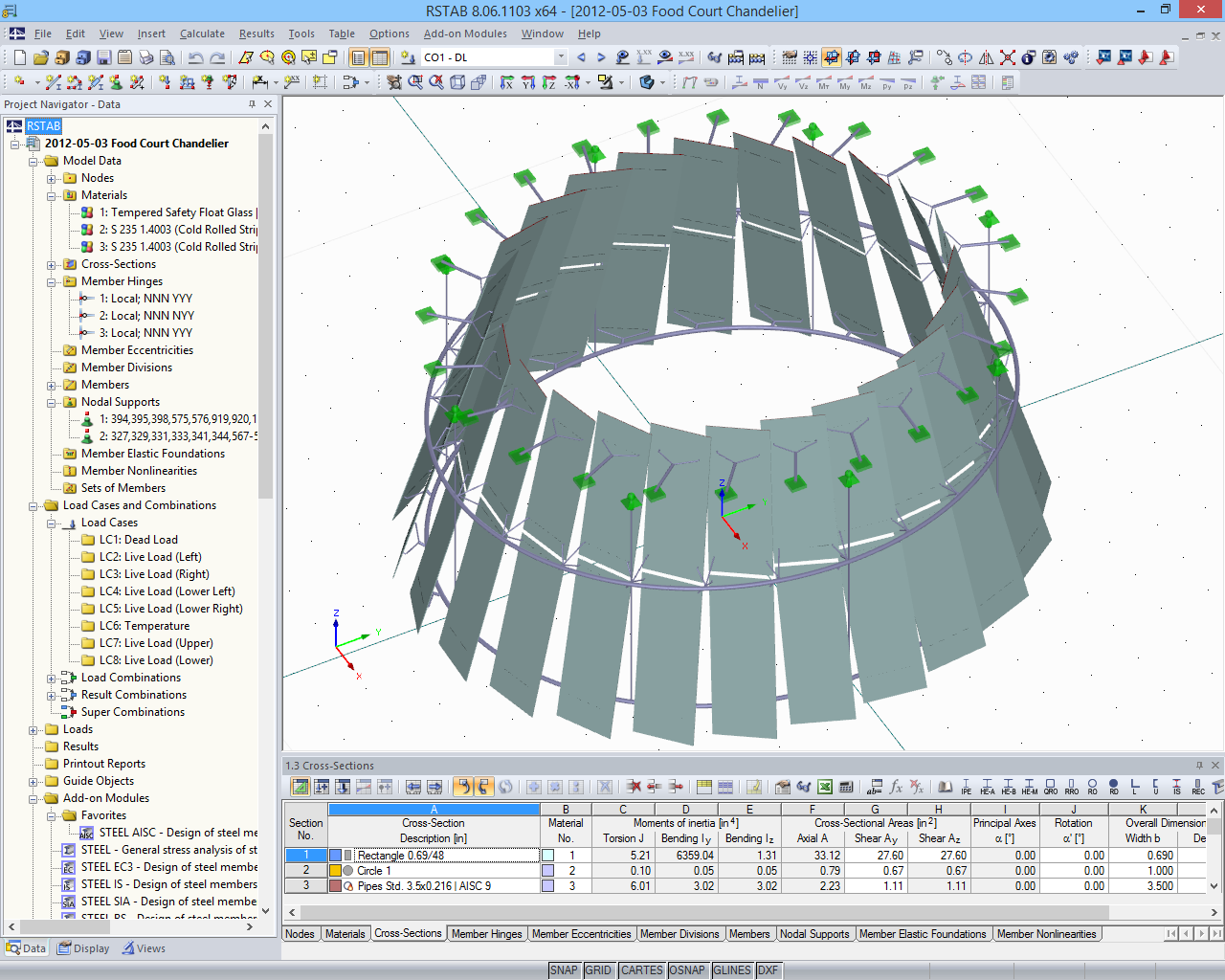Switch to the Nodal Supports table tab

point(815,933)
